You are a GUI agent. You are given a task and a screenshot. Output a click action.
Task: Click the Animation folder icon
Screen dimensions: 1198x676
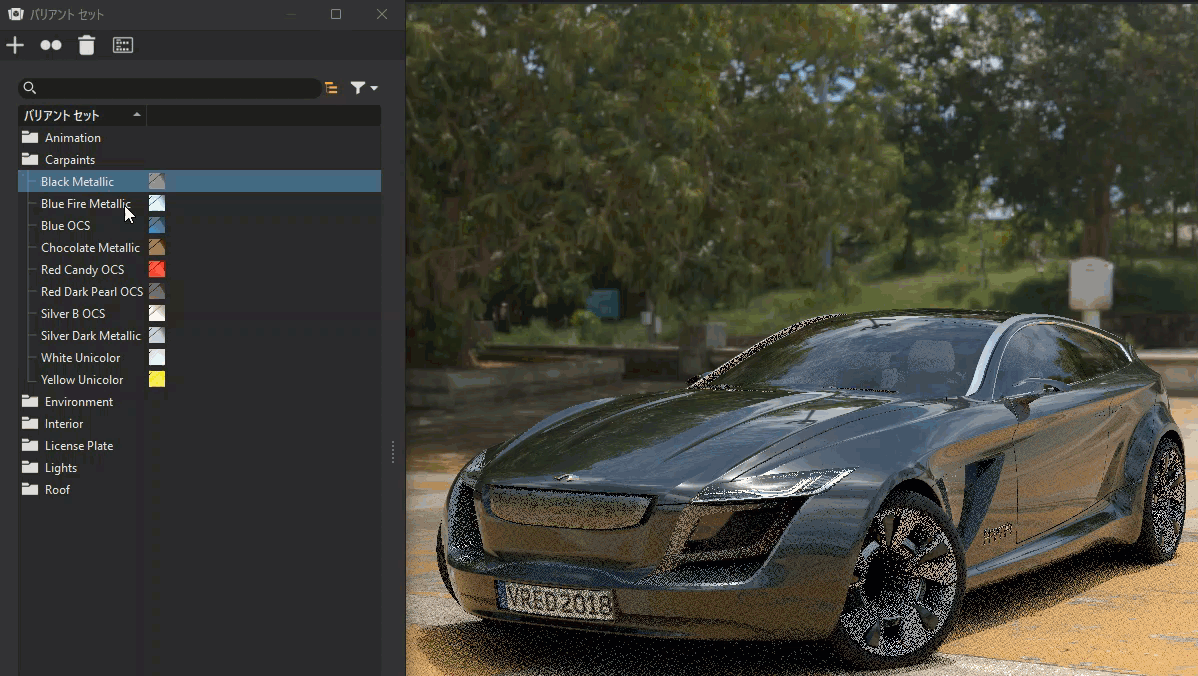(x=30, y=137)
